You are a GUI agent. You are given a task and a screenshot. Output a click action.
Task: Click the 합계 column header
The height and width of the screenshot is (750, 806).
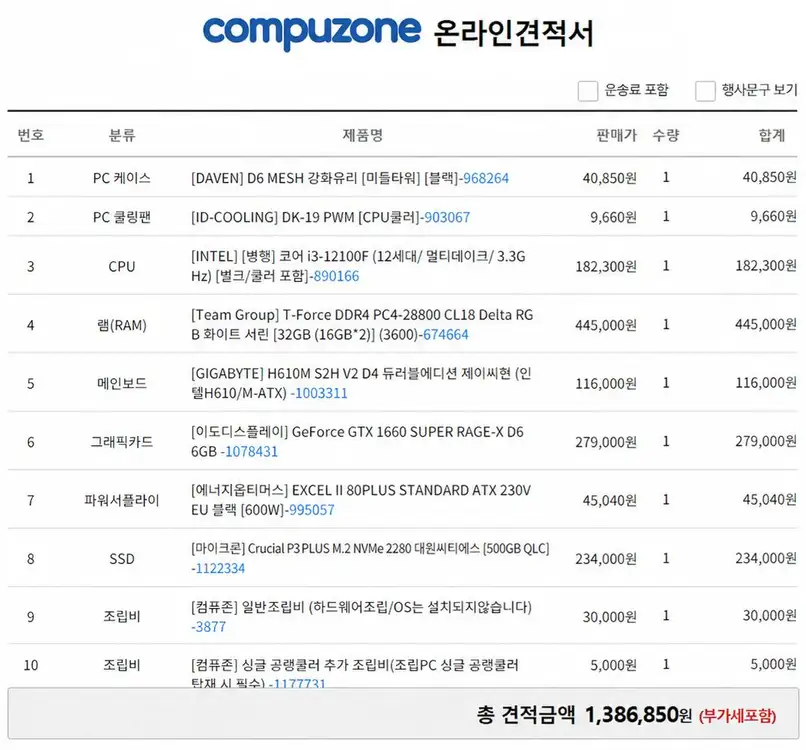pos(772,135)
